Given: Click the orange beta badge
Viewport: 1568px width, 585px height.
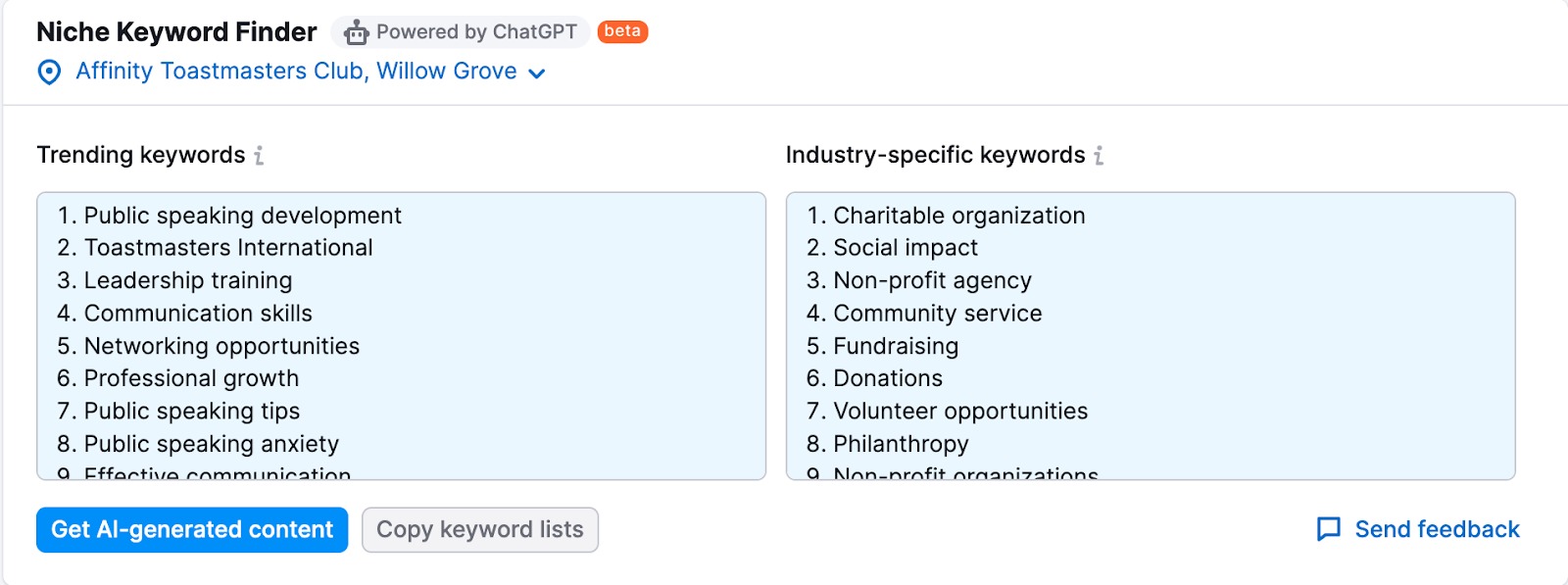Looking at the screenshot, I should tap(622, 31).
